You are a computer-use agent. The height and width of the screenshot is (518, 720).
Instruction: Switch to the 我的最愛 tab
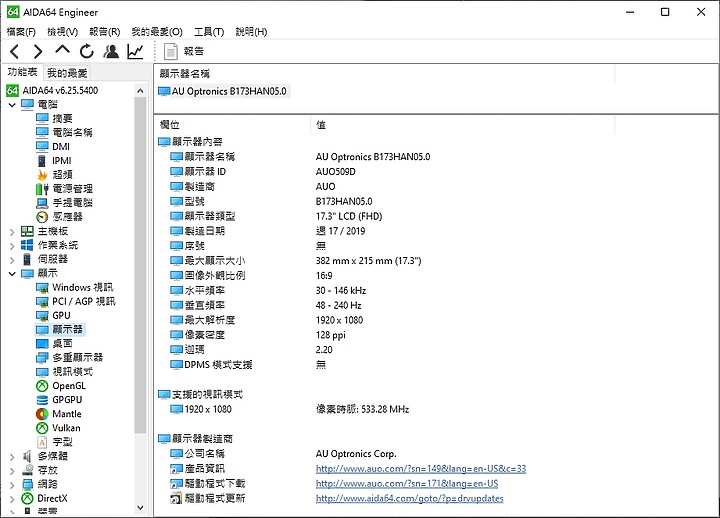pyautogui.click(x=67, y=73)
